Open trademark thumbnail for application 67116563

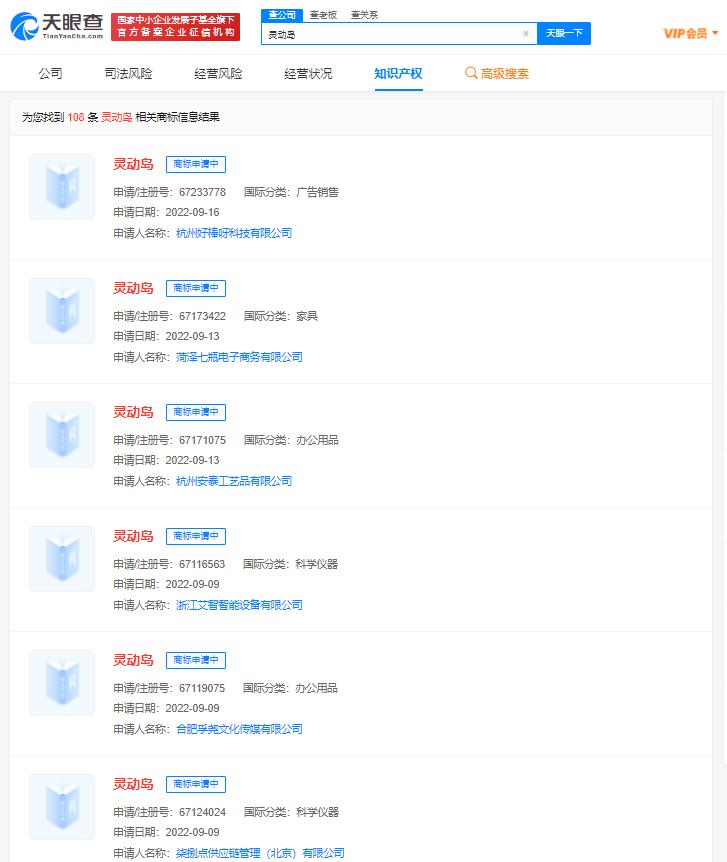62,559
